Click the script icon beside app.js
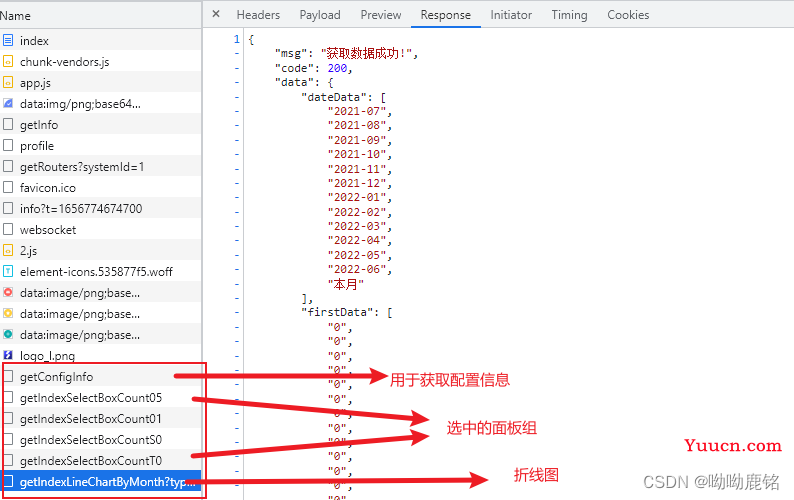 8,82
